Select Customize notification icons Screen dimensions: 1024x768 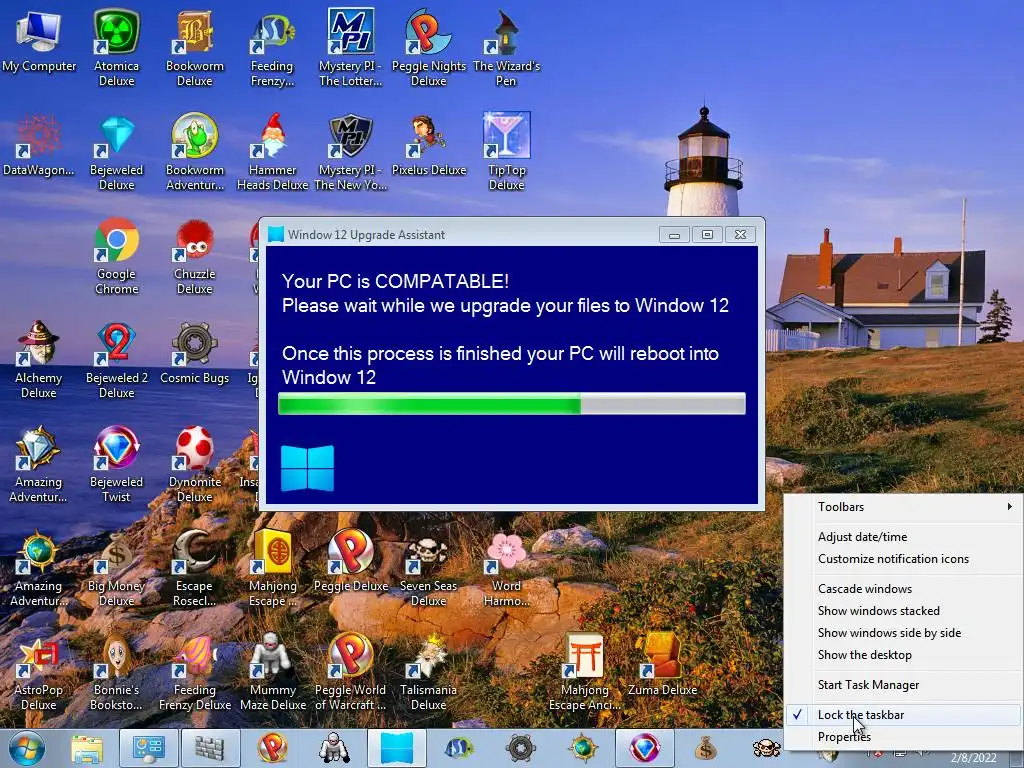point(904,559)
